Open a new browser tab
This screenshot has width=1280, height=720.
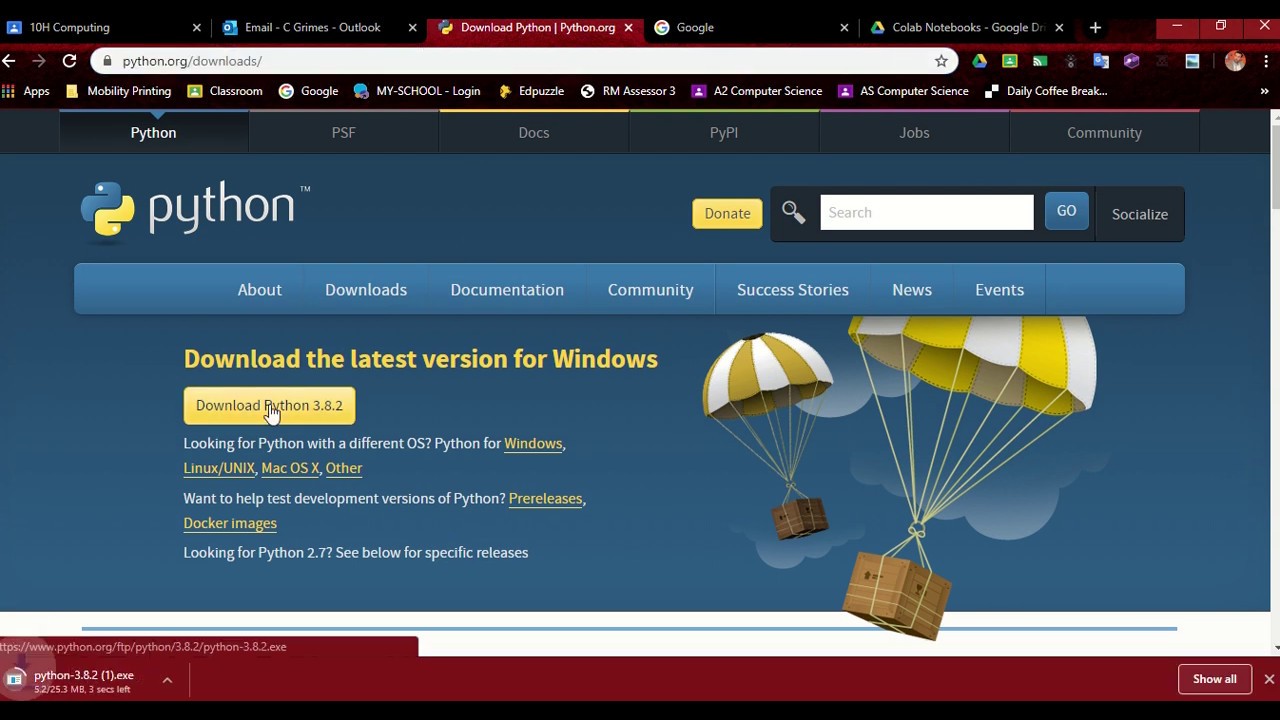1095,27
